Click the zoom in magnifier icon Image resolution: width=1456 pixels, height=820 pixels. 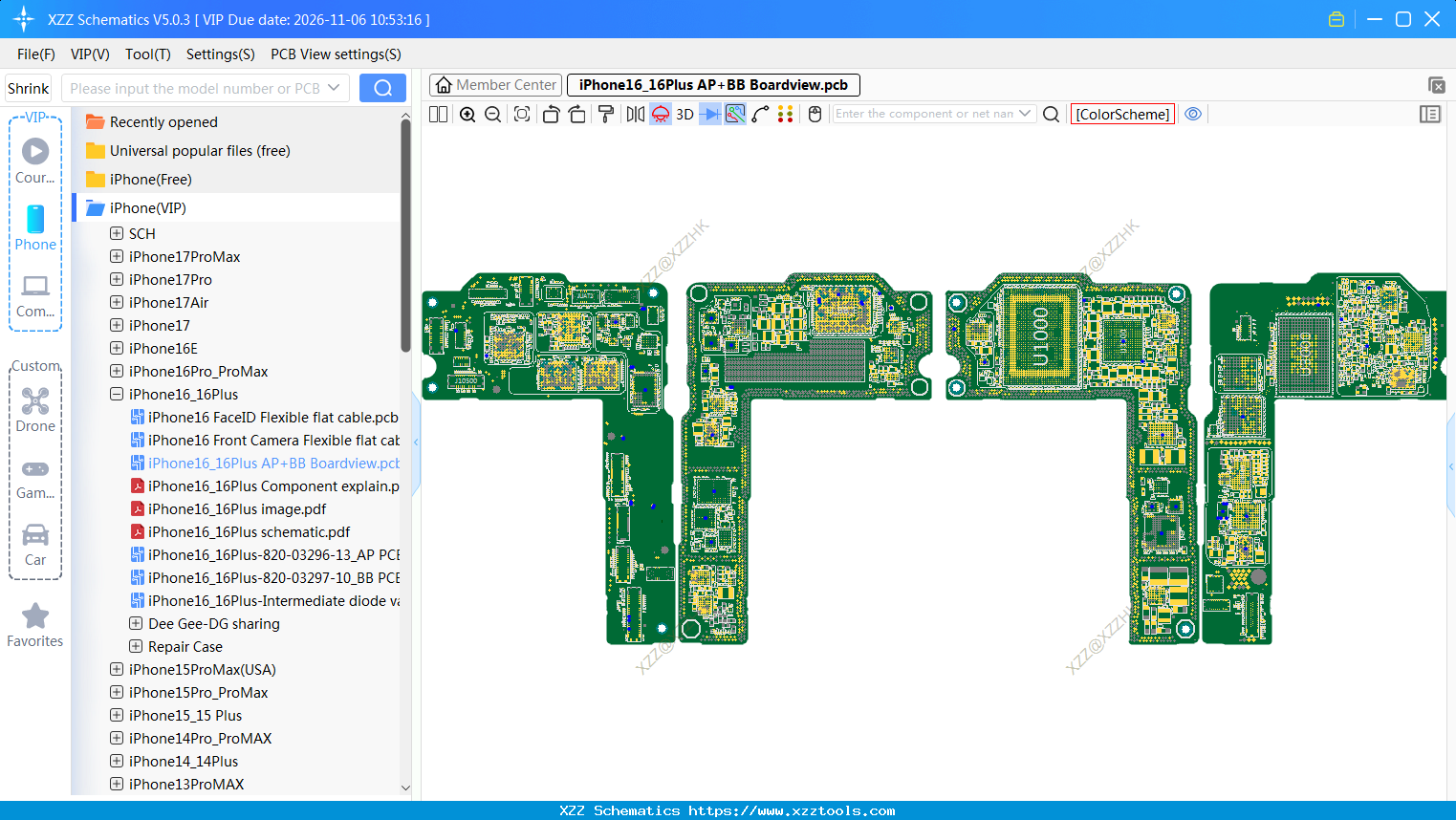click(x=467, y=115)
